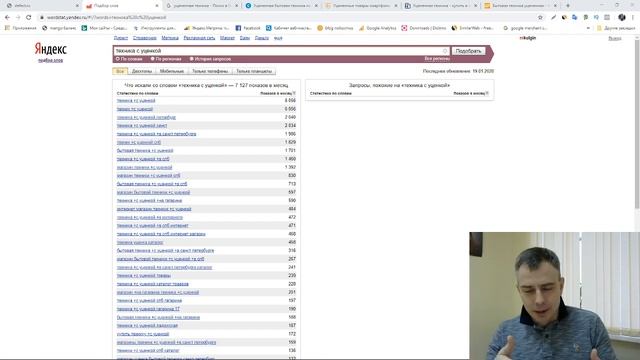The height and width of the screenshot is (360, 640).
Task: Clear the search field with the X icon
Action: click(x=445, y=51)
